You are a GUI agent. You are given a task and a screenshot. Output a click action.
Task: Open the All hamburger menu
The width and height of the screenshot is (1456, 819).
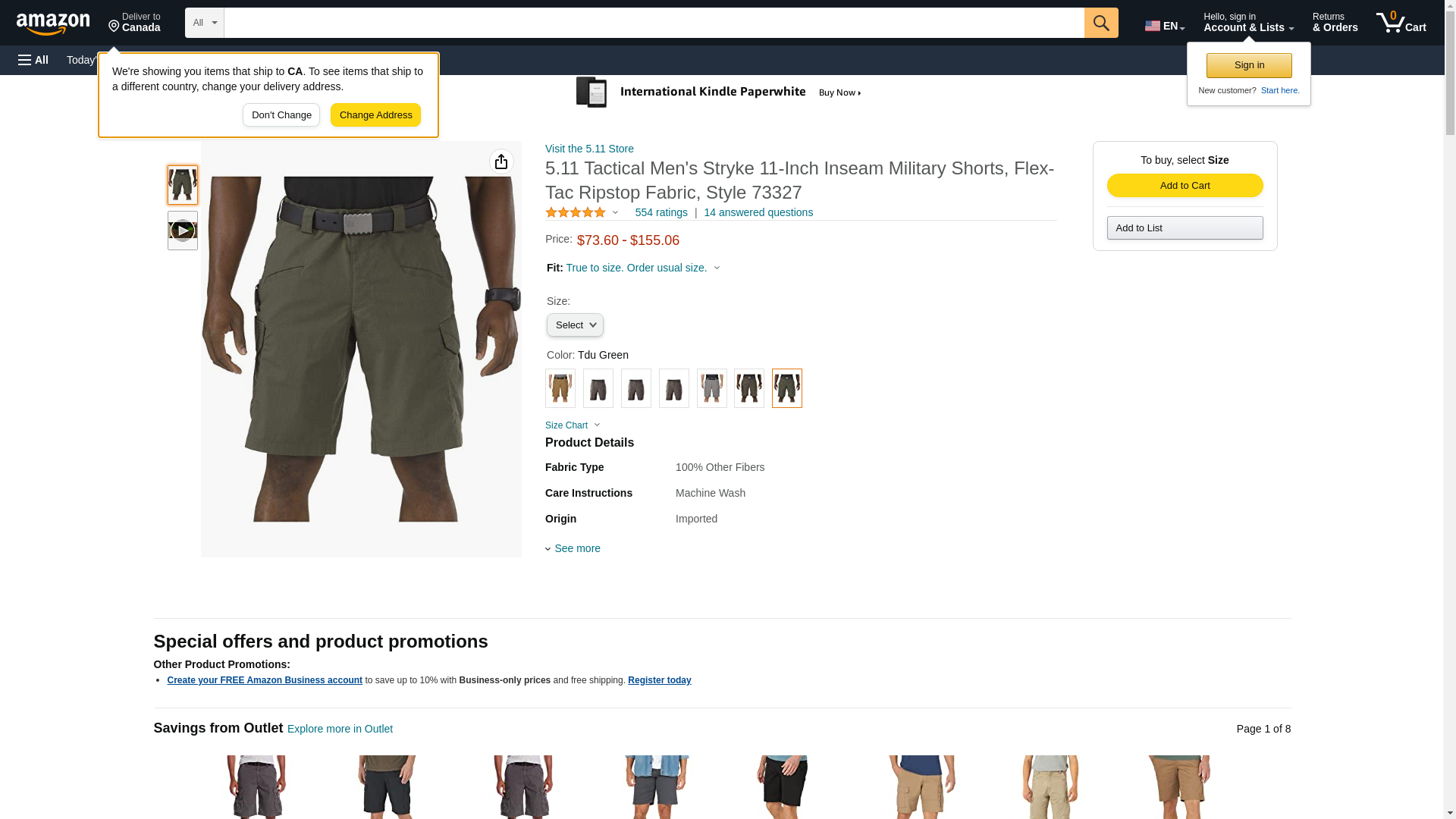click(33, 60)
